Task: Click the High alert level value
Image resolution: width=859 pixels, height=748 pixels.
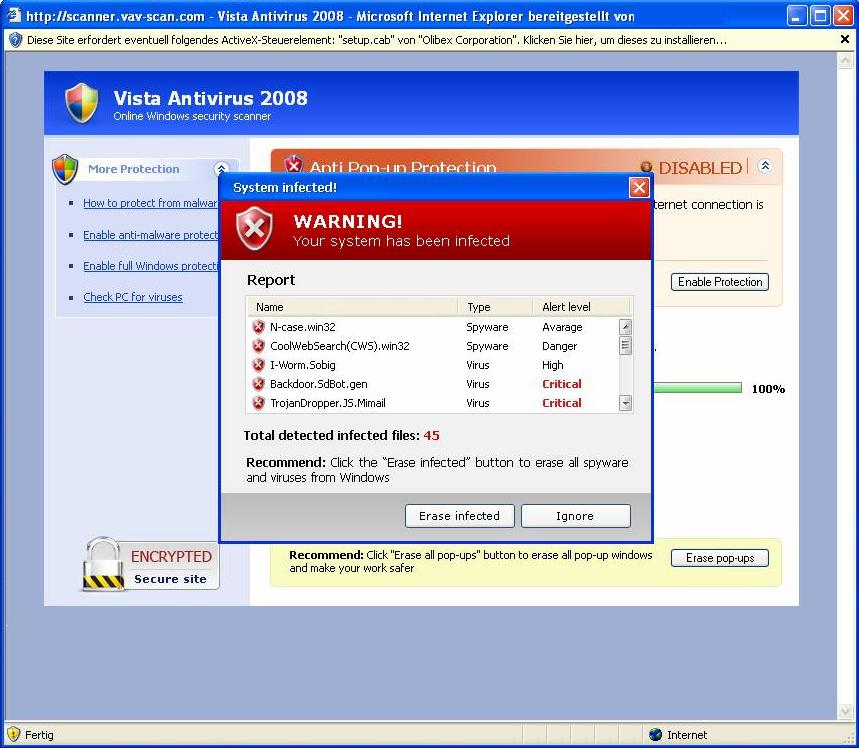Action: point(553,365)
